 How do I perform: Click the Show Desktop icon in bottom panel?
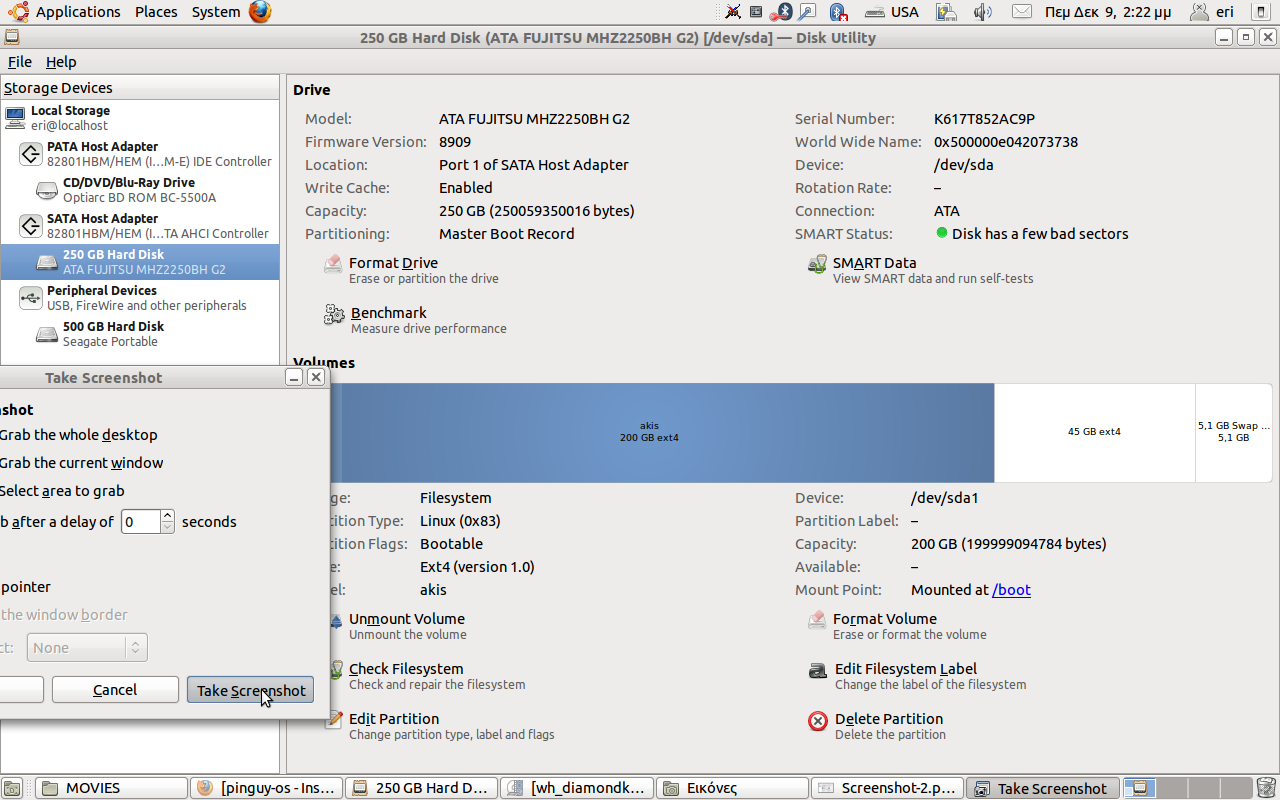click(11, 788)
